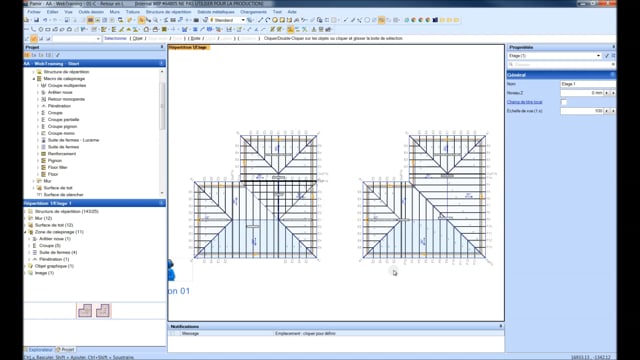The height and width of the screenshot is (360, 640).
Task: Click the checkmark icon in Projet panel toolbar
Action: (x=58, y=55)
